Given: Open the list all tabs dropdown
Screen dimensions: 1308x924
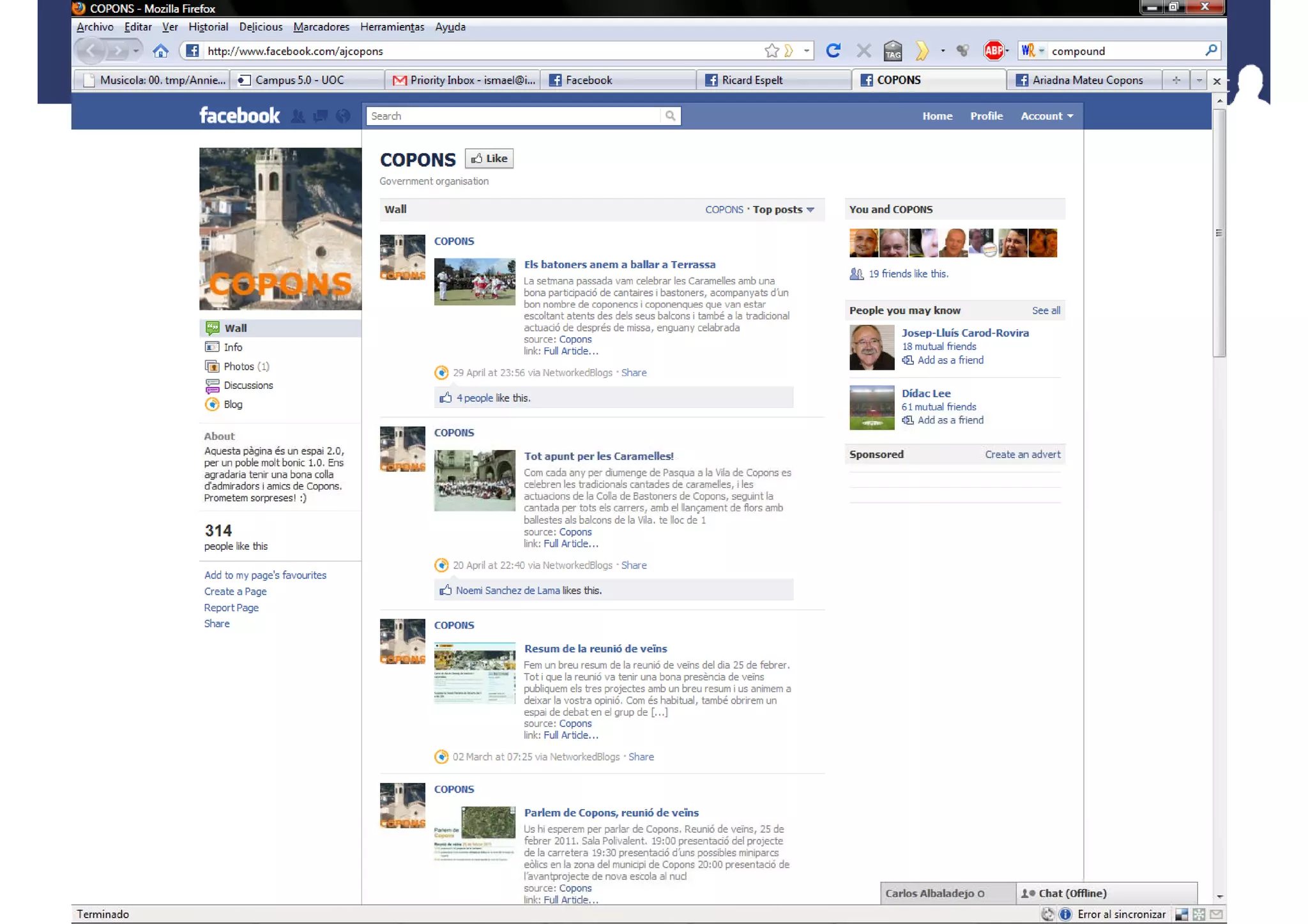Looking at the screenshot, I should 1199,80.
